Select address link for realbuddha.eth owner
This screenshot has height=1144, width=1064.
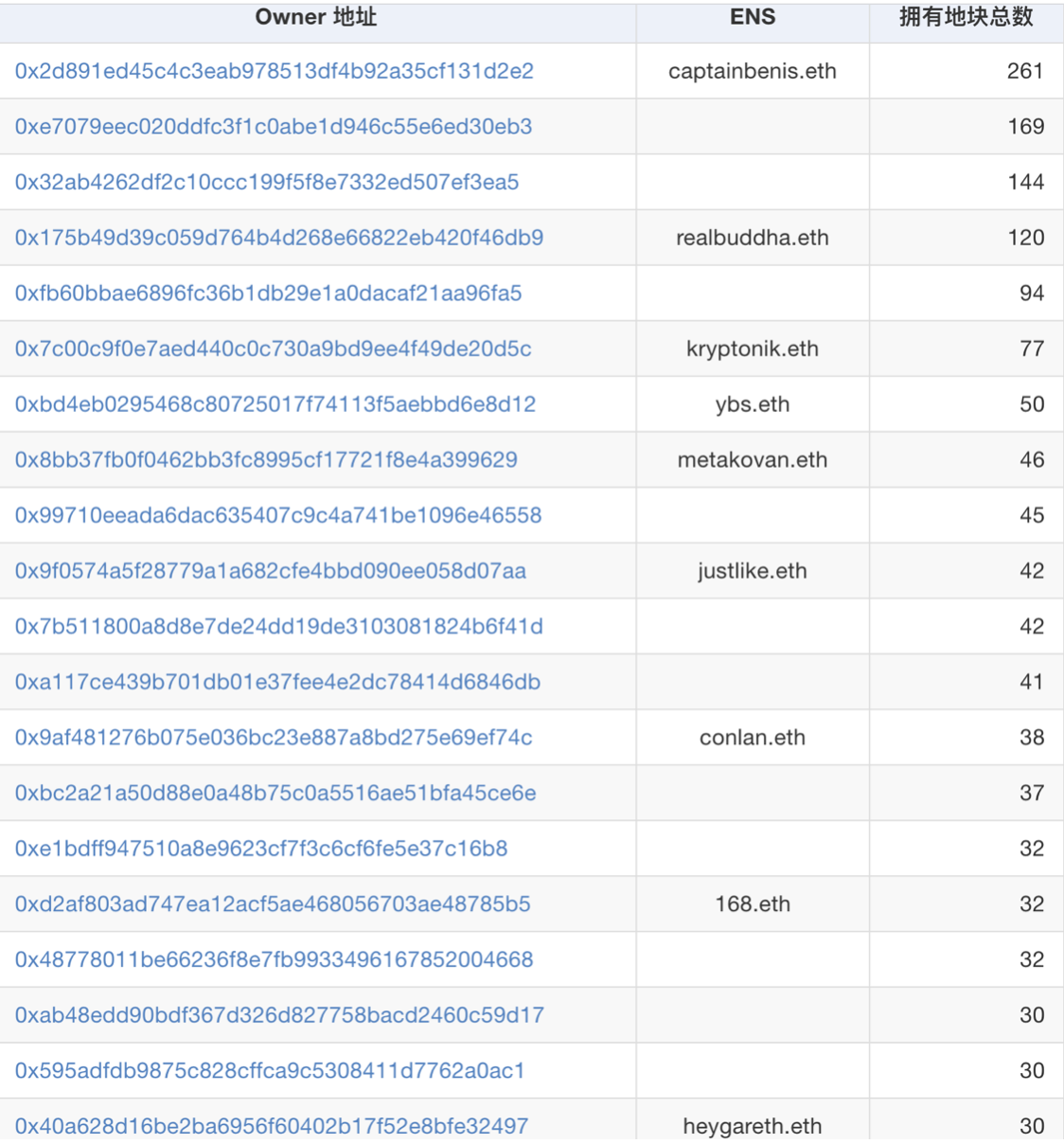point(278,238)
